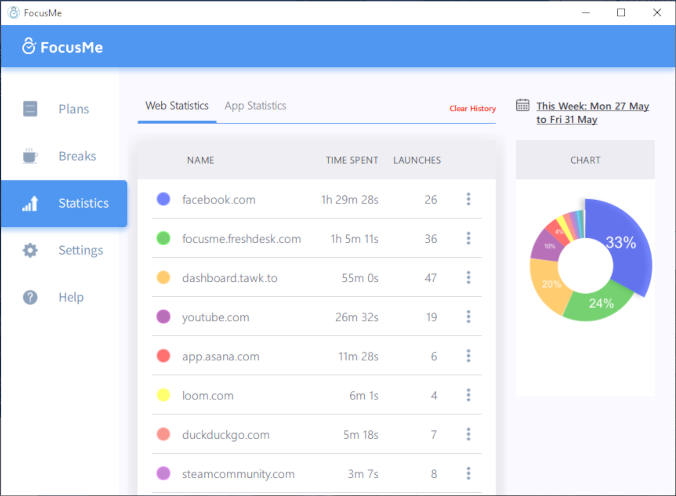
Task: Open options menu for steamcommunity.com row
Action: point(468,474)
